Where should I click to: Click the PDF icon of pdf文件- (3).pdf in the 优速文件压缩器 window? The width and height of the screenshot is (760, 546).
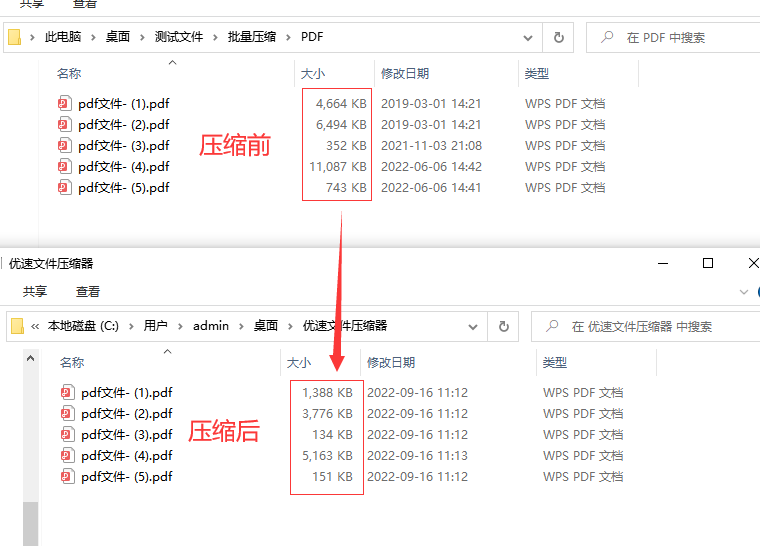coord(67,434)
